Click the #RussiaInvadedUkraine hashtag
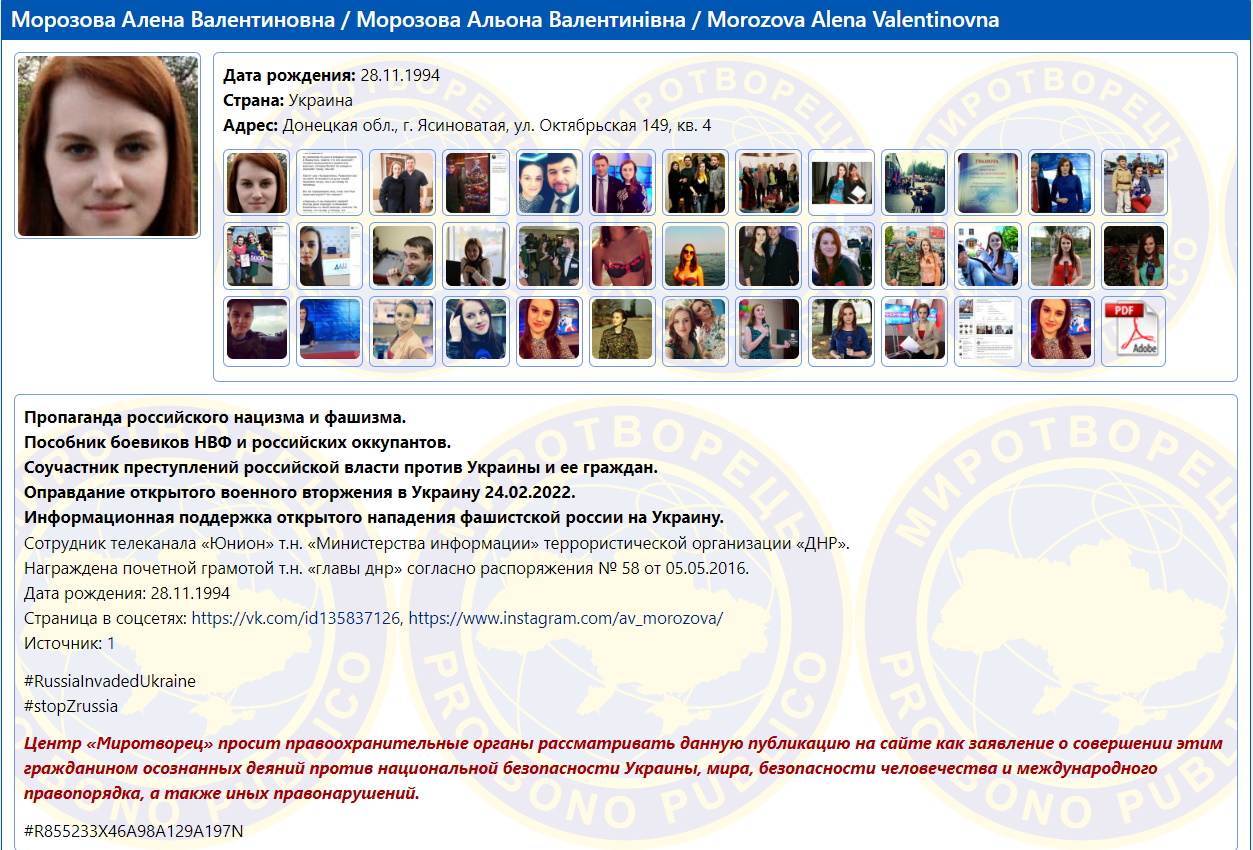Screen dimensions: 1253x850 click(110, 681)
